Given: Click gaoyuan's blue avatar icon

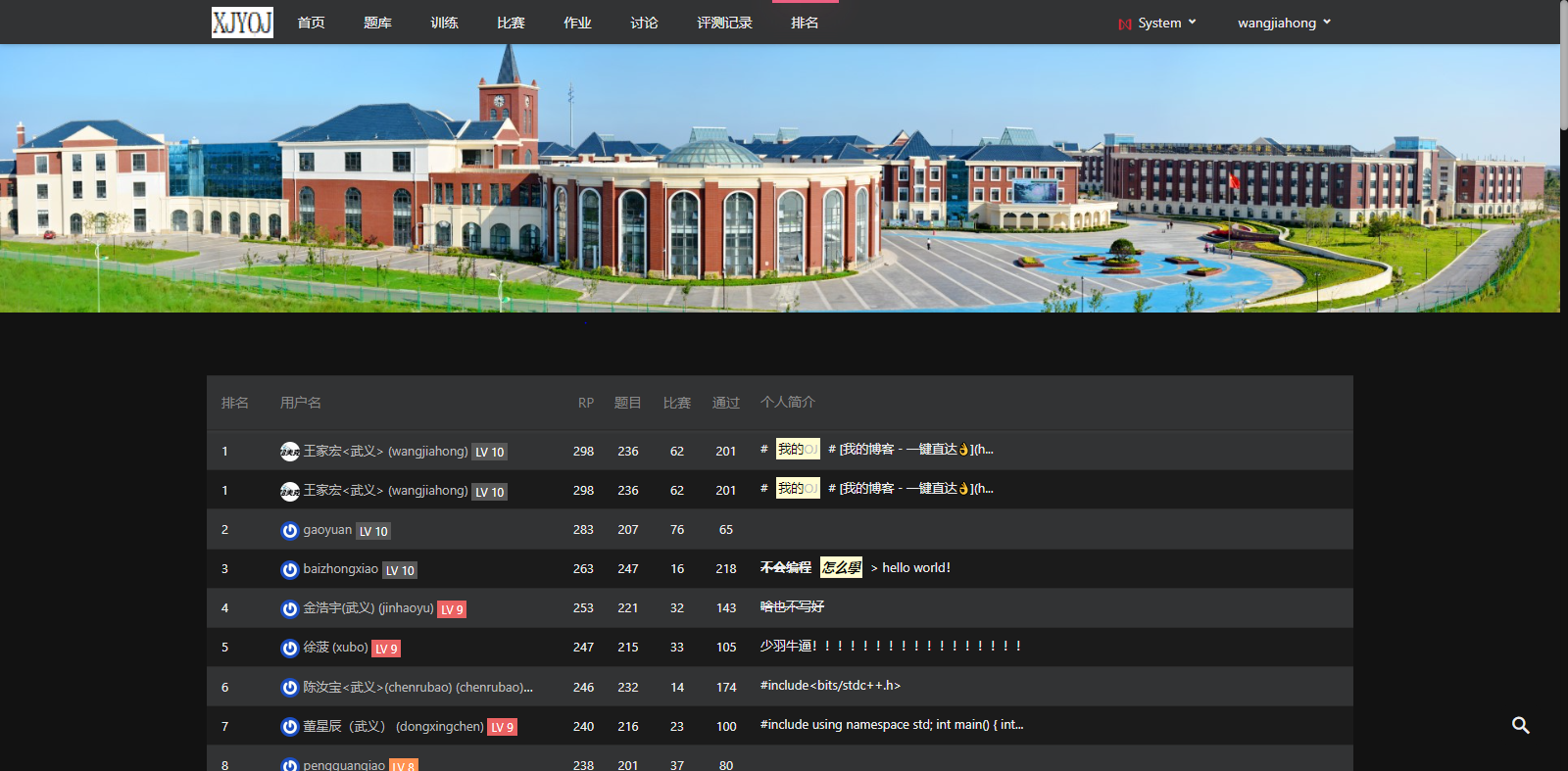Looking at the screenshot, I should point(289,530).
